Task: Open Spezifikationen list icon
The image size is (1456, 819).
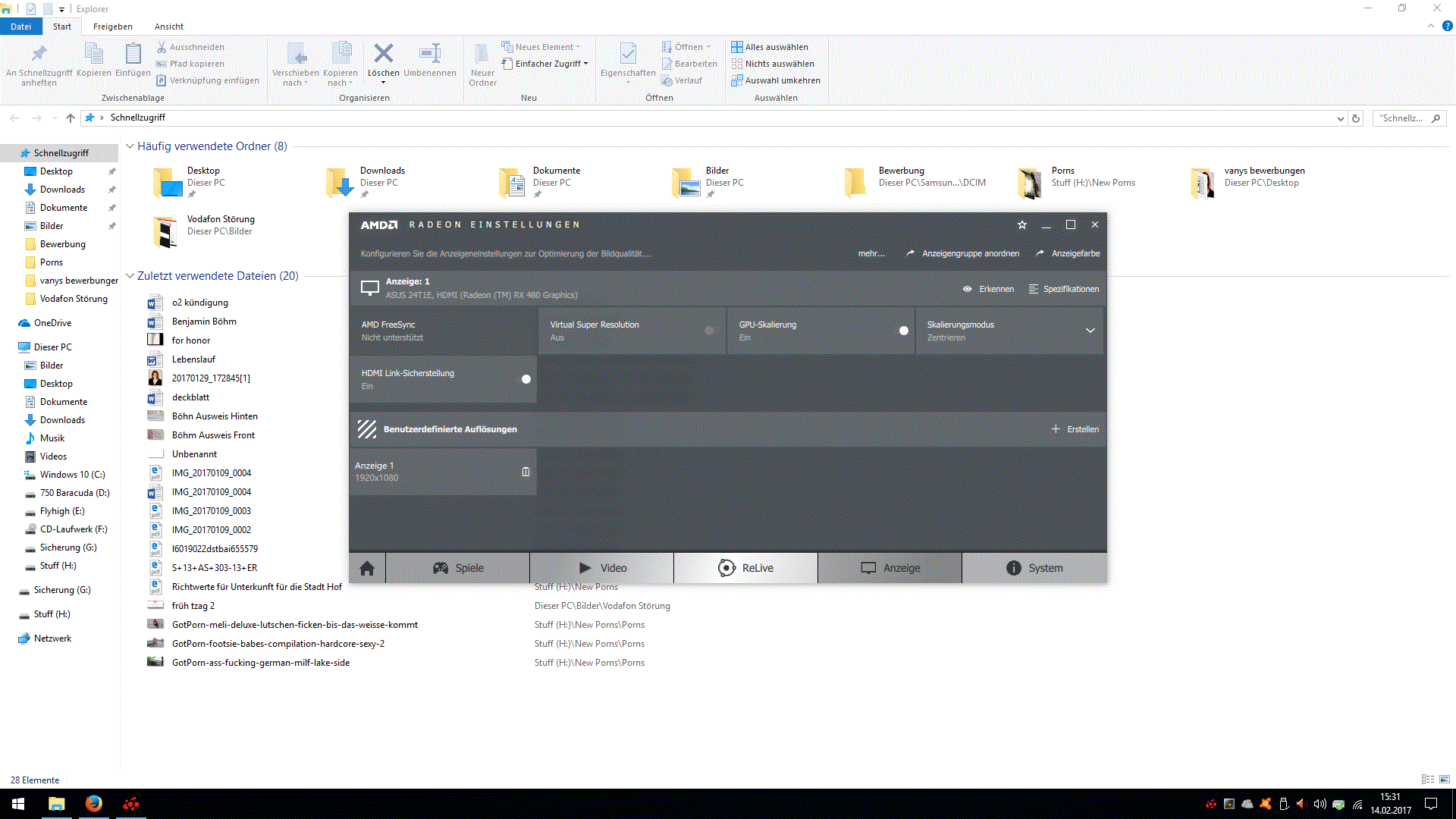Action: [x=1034, y=289]
